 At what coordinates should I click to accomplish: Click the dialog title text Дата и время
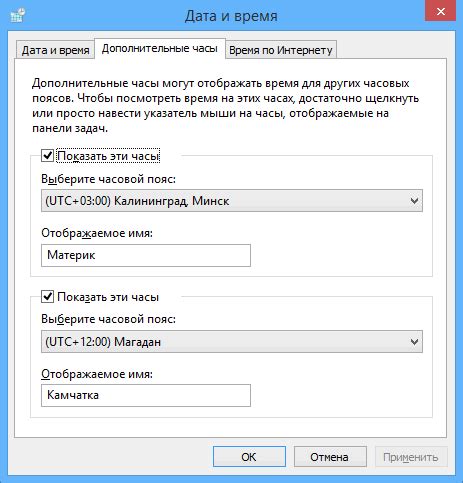231,16
